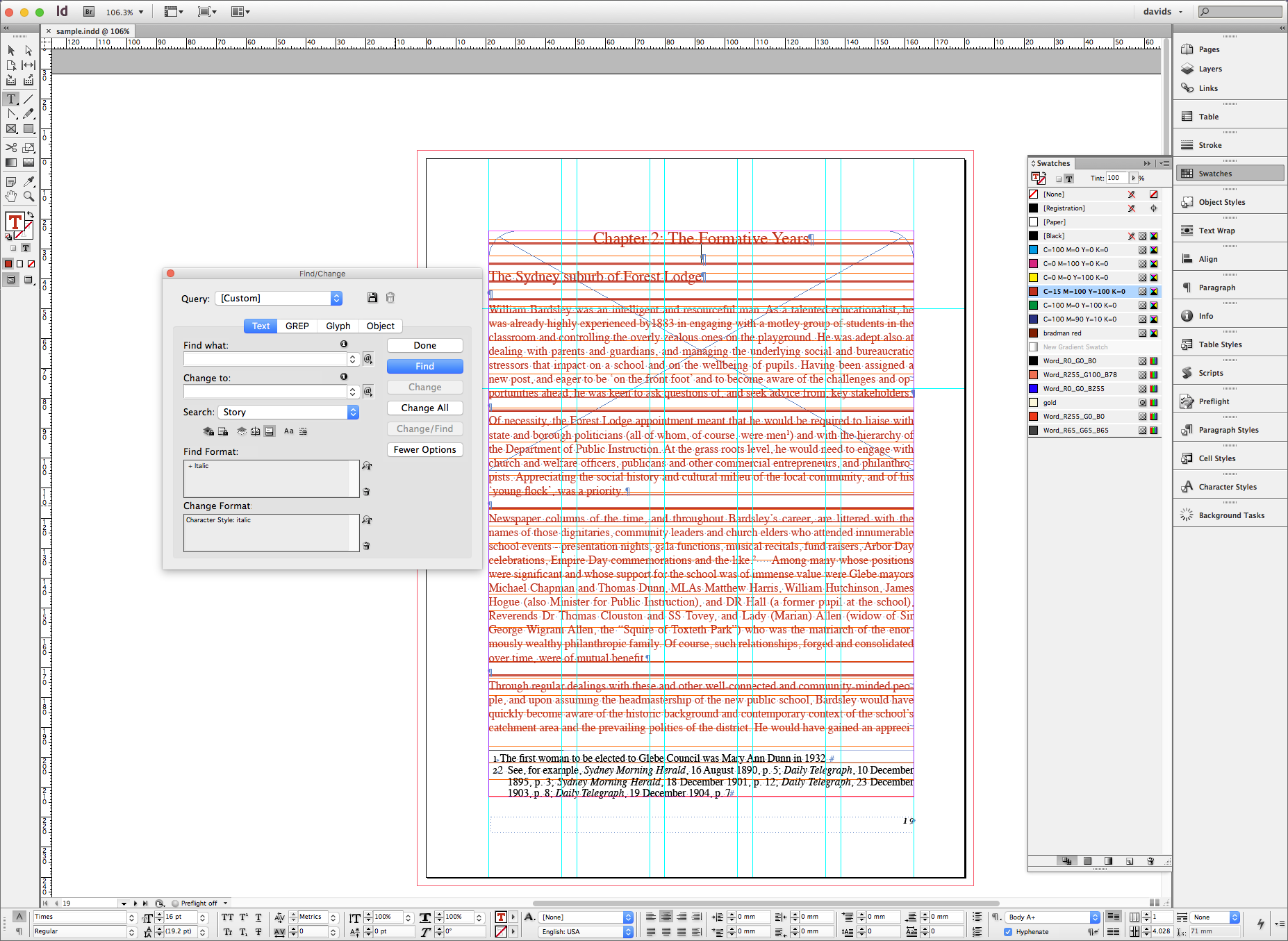Select the Eyedropper tool in toolbox
Image resolution: width=1288 pixels, height=941 pixels.
[x=28, y=182]
